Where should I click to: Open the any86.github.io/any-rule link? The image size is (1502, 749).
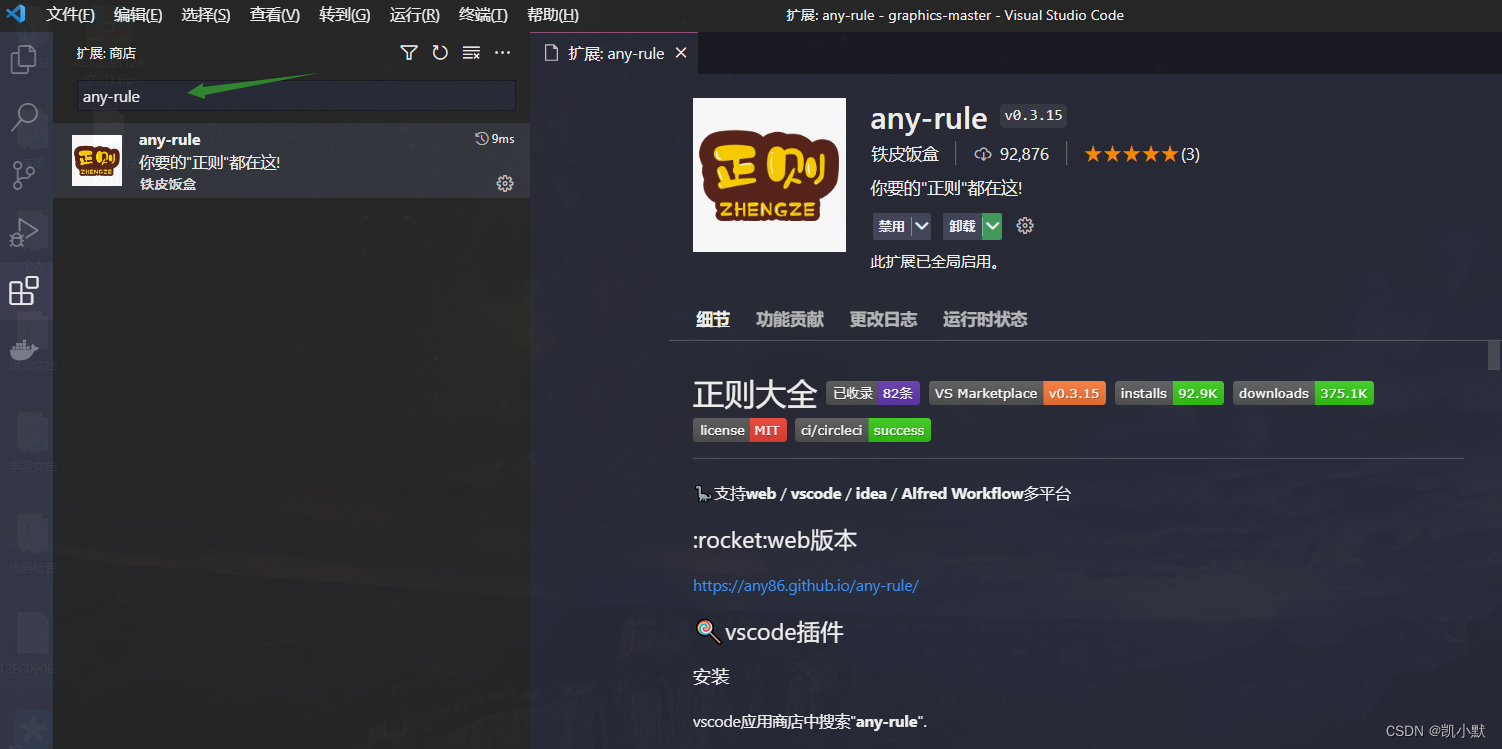[806, 586]
